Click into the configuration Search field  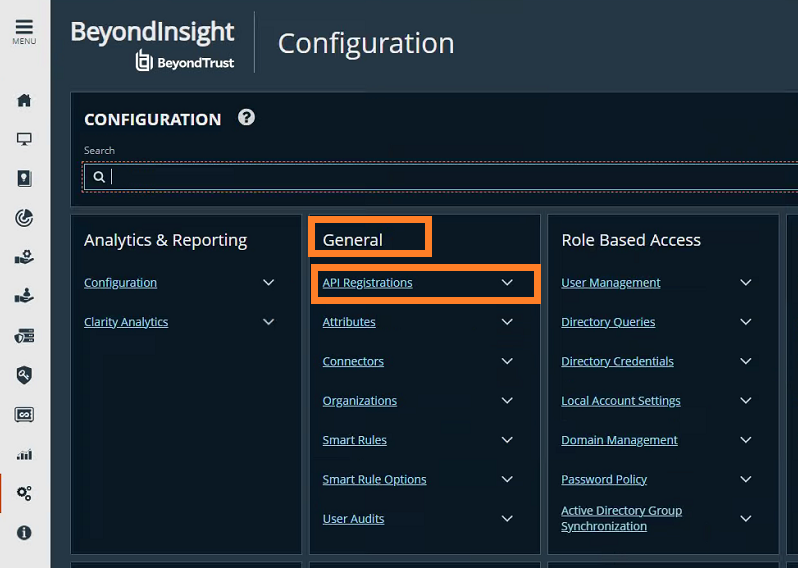pos(441,177)
